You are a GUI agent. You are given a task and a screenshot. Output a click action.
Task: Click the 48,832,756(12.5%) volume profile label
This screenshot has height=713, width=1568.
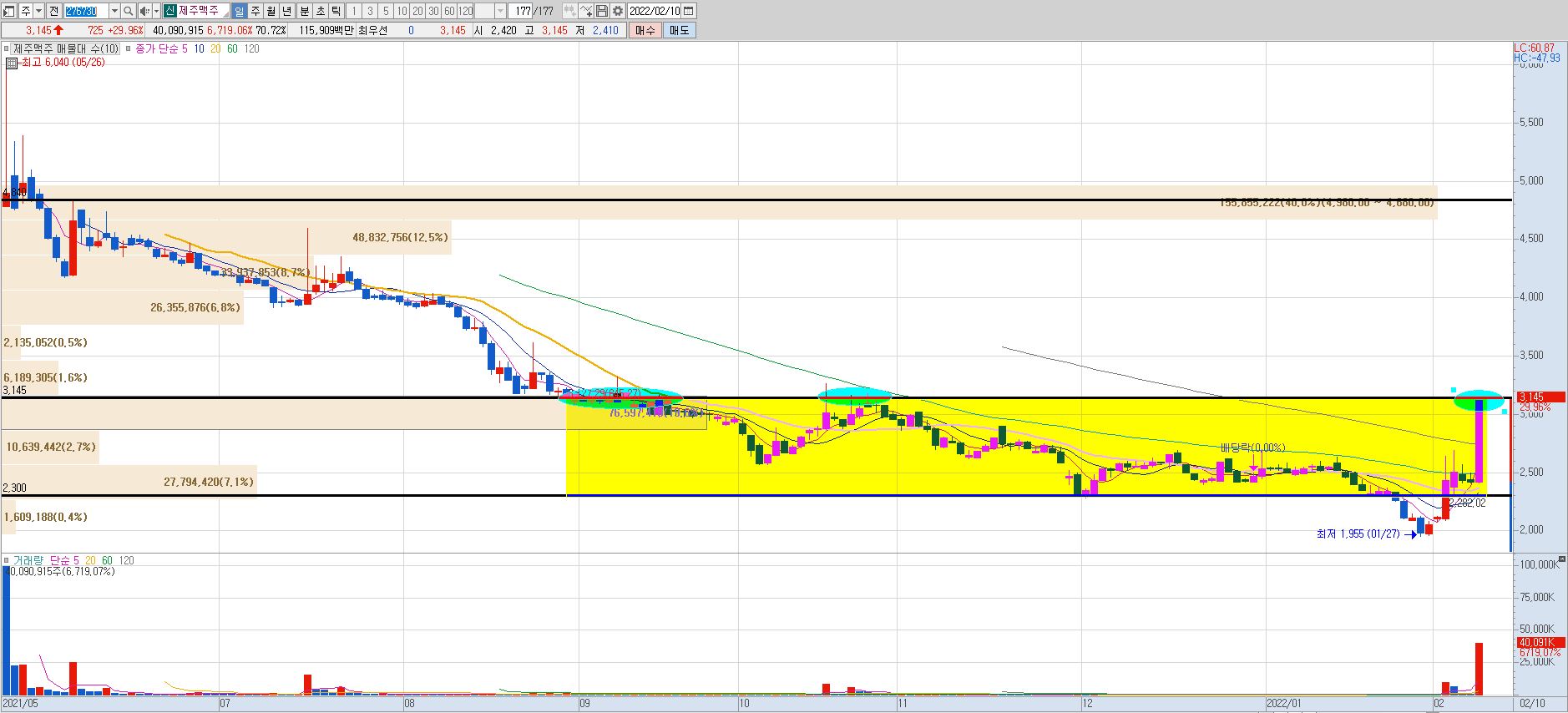point(400,237)
